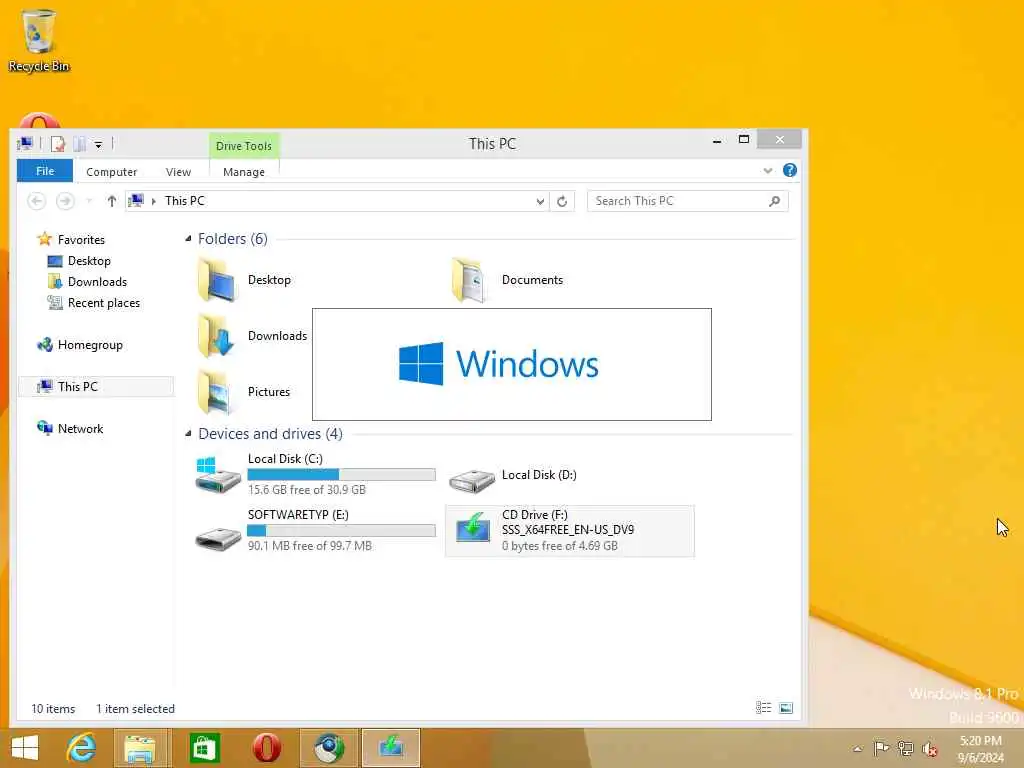This screenshot has width=1024, height=768.
Task: Collapse the Devices and drives (4) group
Action: point(188,434)
